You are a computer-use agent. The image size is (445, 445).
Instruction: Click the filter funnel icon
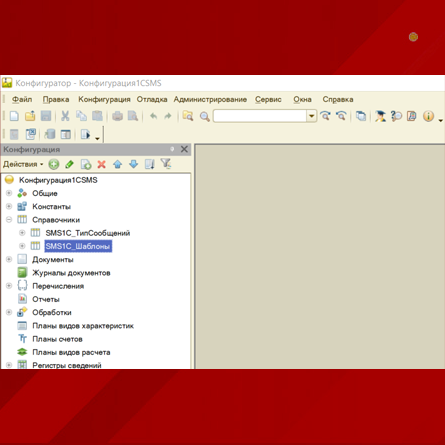166,164
